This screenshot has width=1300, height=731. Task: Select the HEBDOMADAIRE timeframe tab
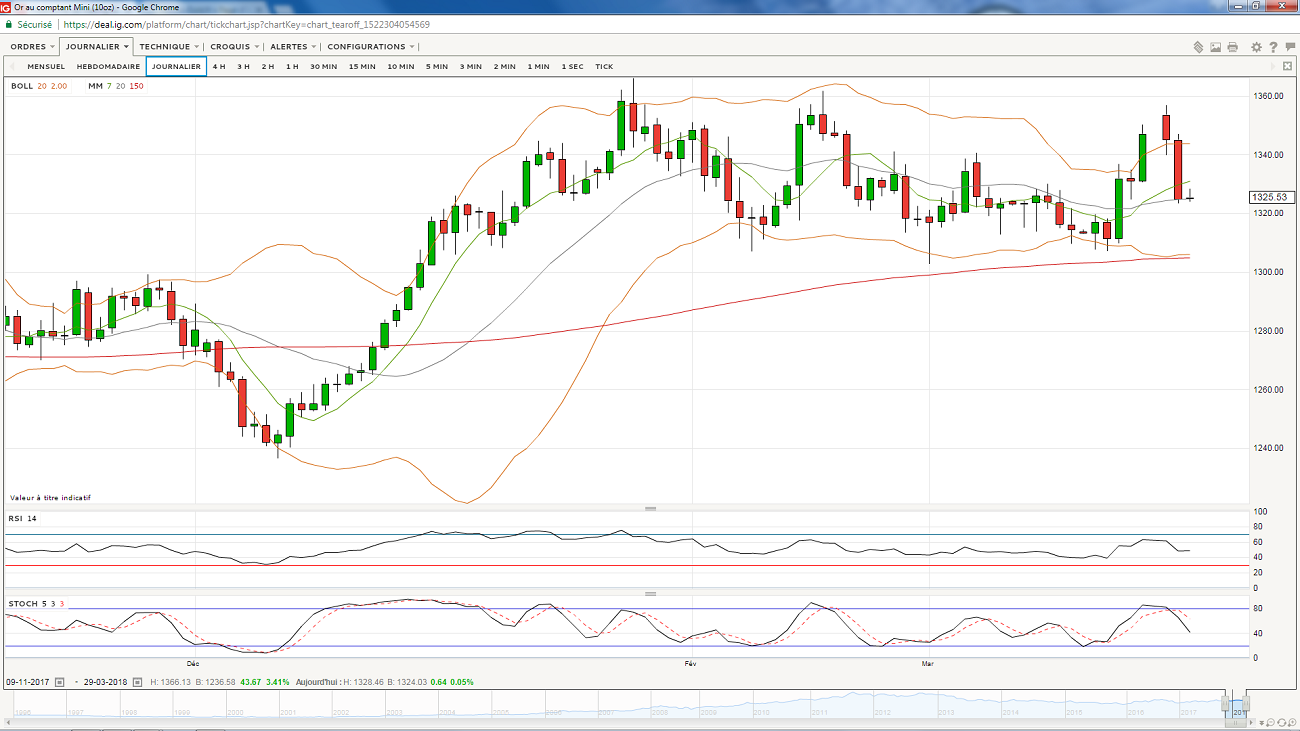(x=108, y=67)
